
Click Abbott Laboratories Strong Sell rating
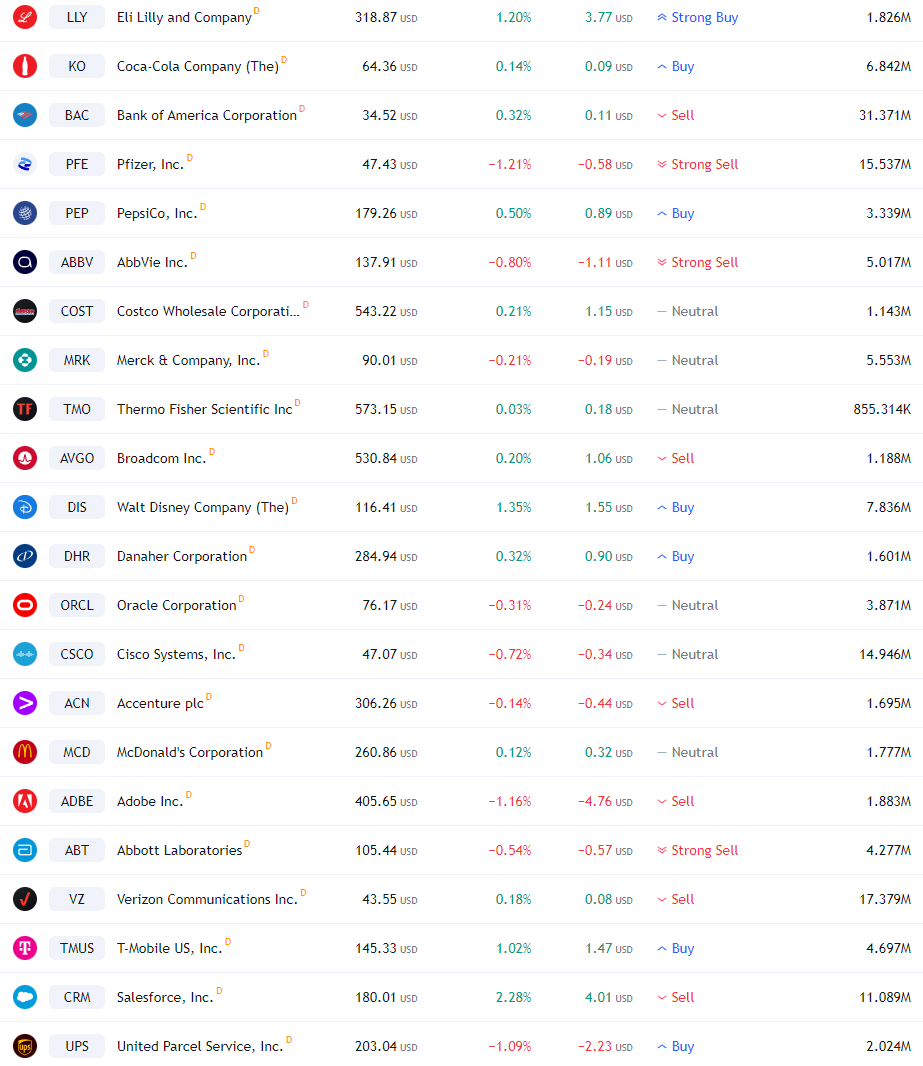(x=697, y=850)
